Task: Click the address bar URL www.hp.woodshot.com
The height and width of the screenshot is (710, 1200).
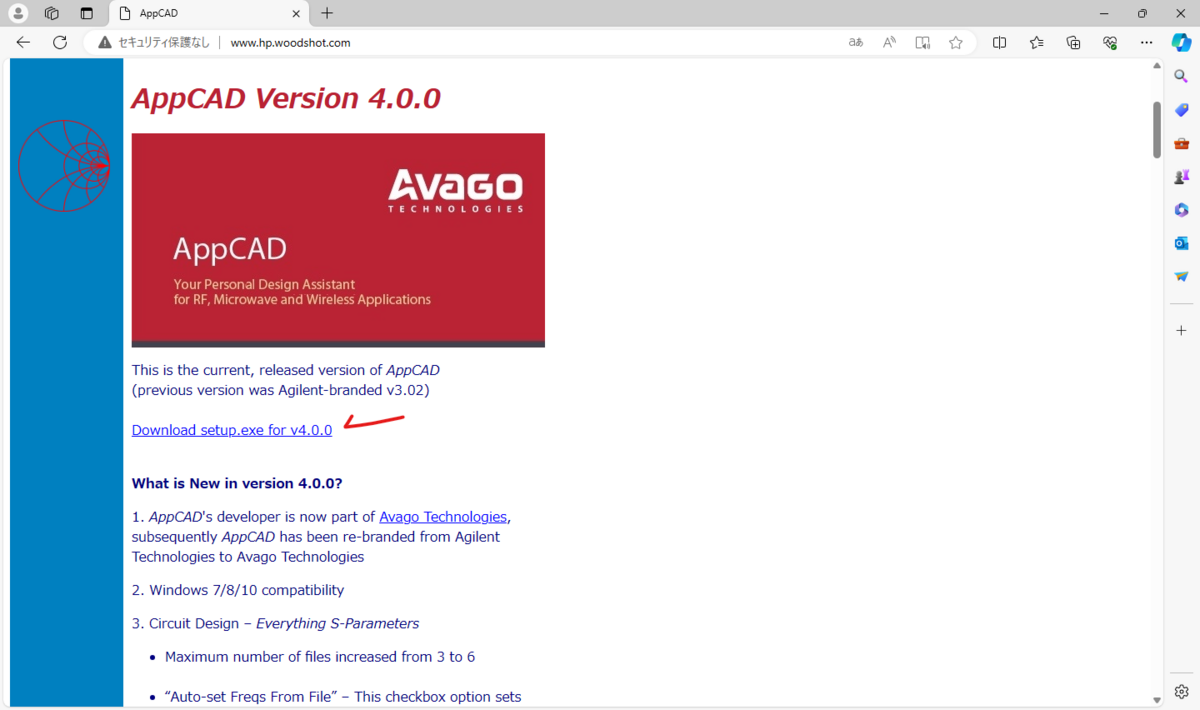Action: [290, 43]
